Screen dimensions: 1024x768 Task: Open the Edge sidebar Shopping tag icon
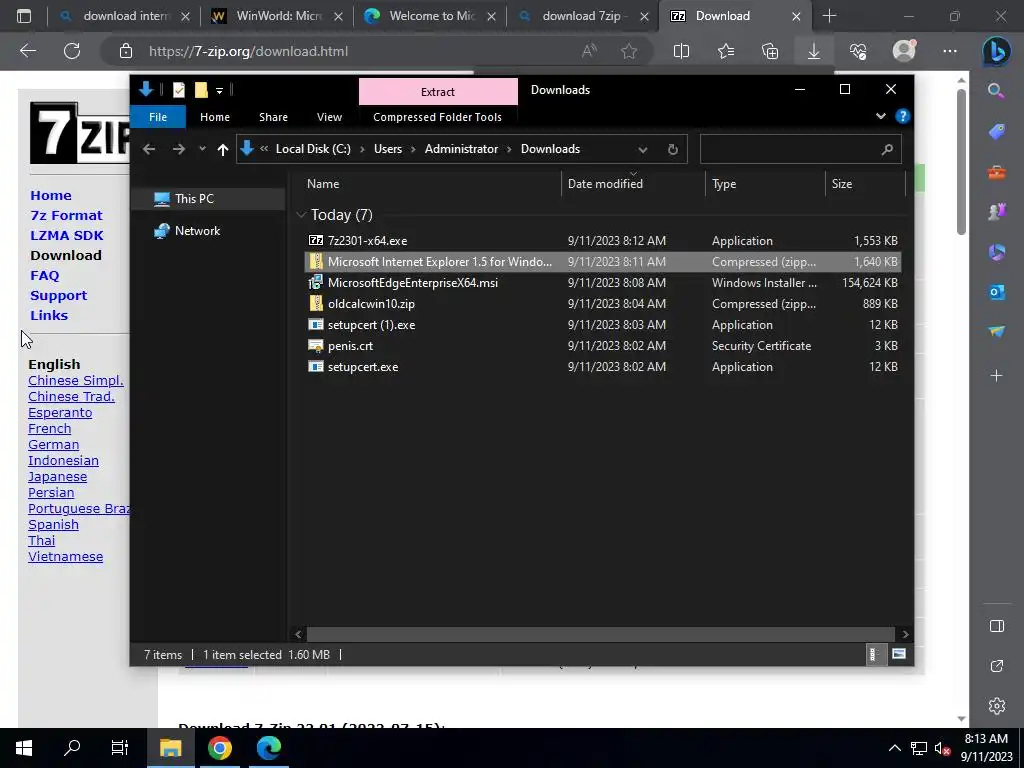tap(996, 132)
